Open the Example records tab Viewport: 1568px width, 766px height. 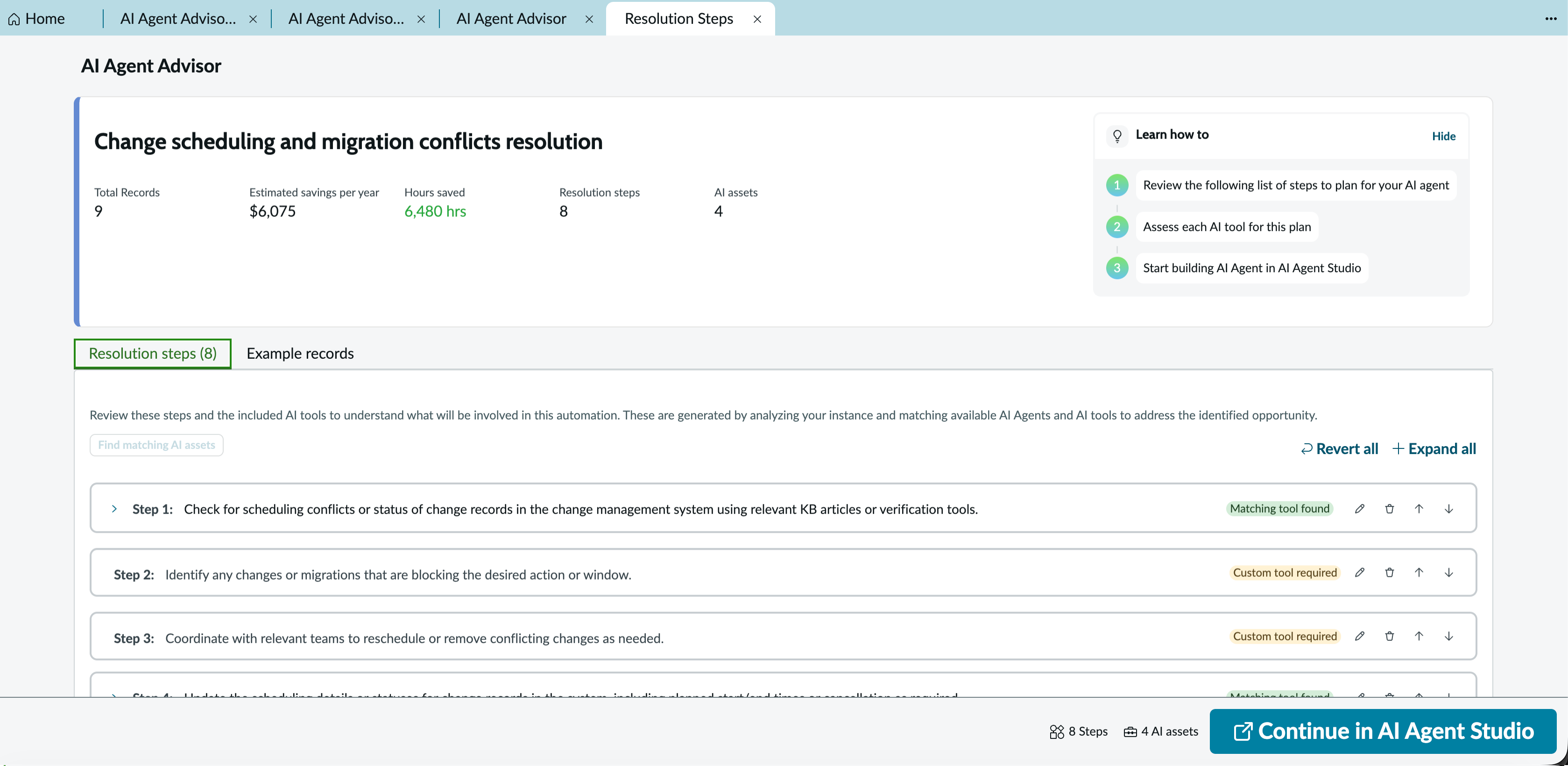point(300,353)
